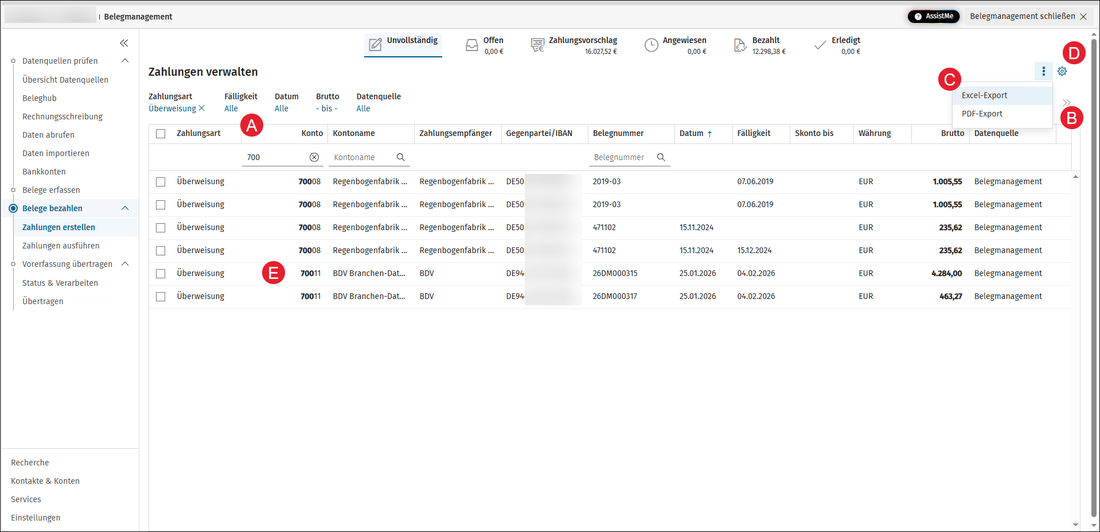The width and height of the screenshot is (1100, 532).
Task: Open the Zahlungsart filter Überweisung
Action: (172, 108)
